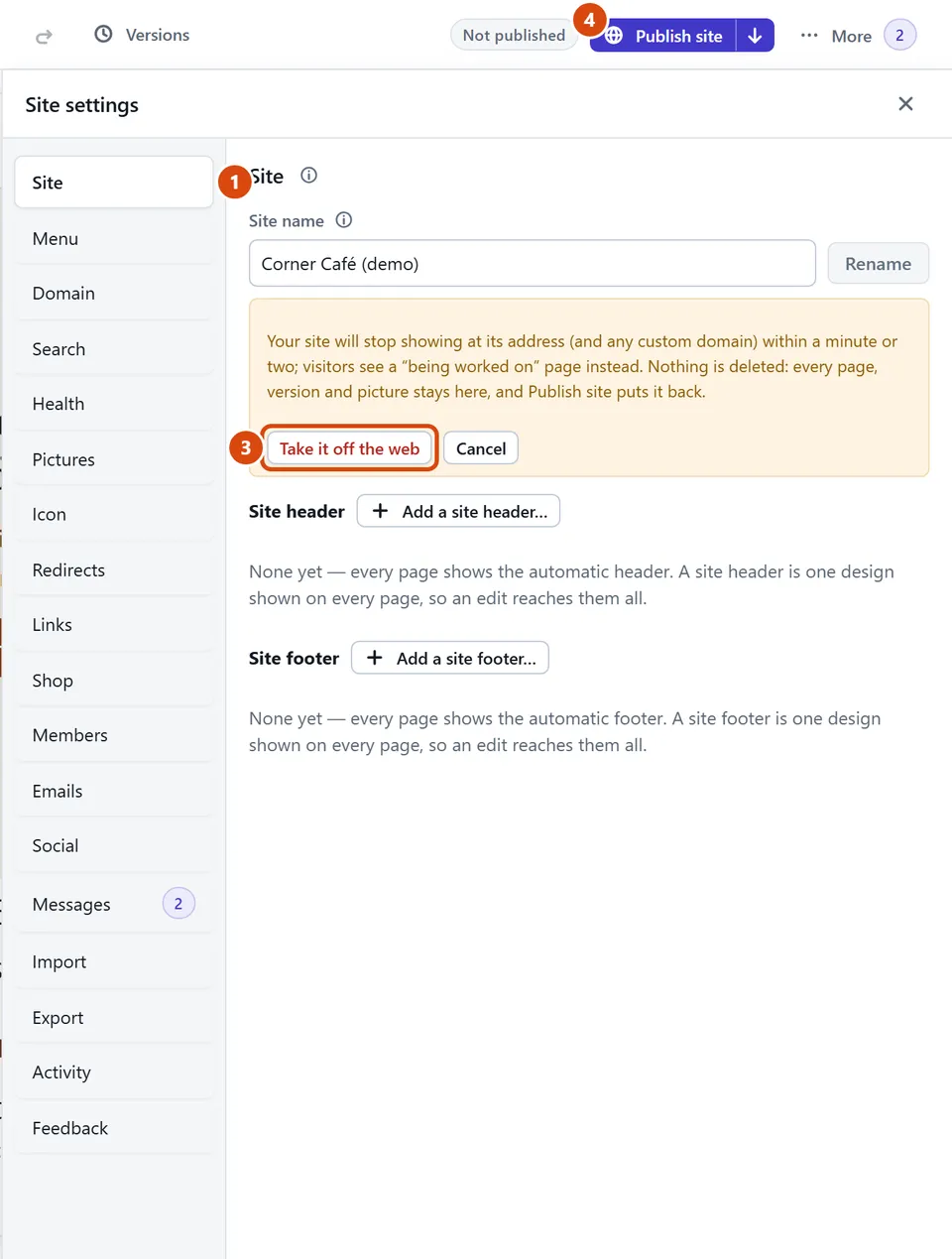Cancel the unpublish warning
This screenshot has height=1259, width=952.
(x=481, y=448)
